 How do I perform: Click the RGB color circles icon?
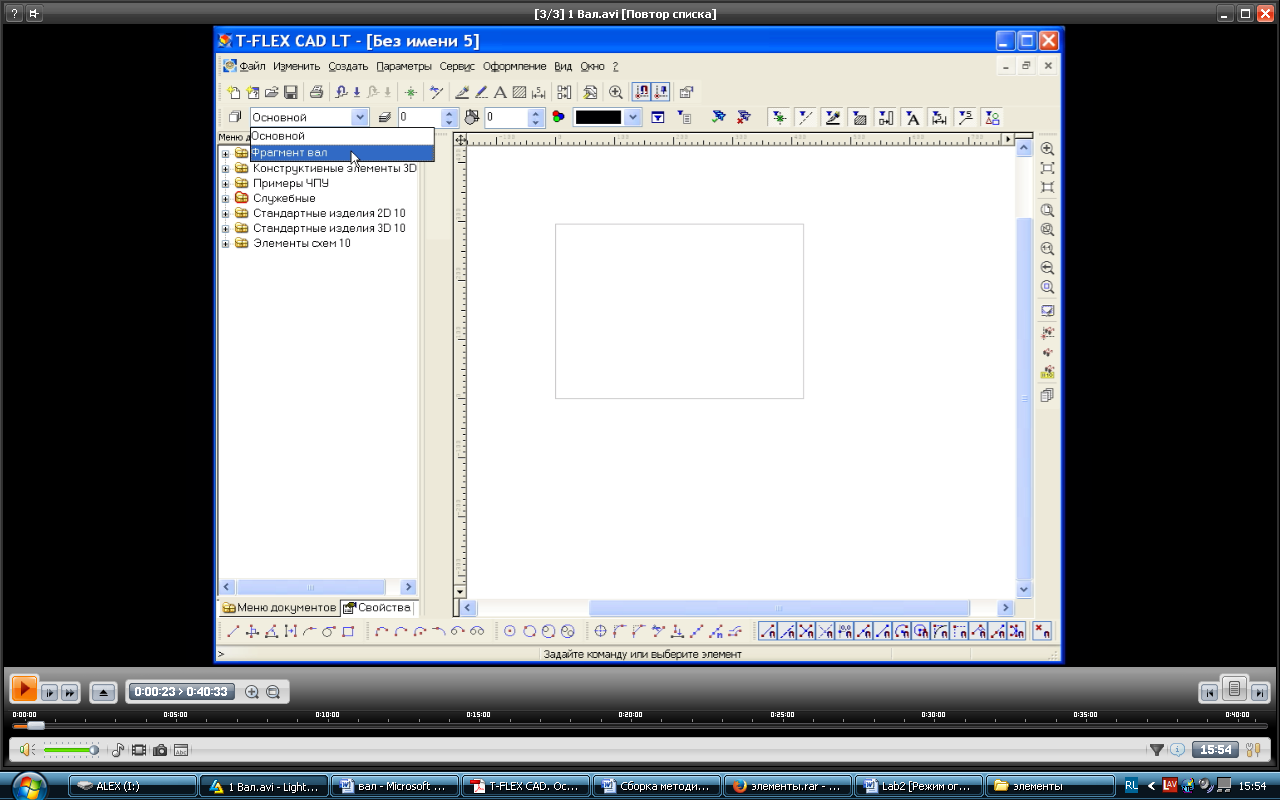[x=558, y=117]
